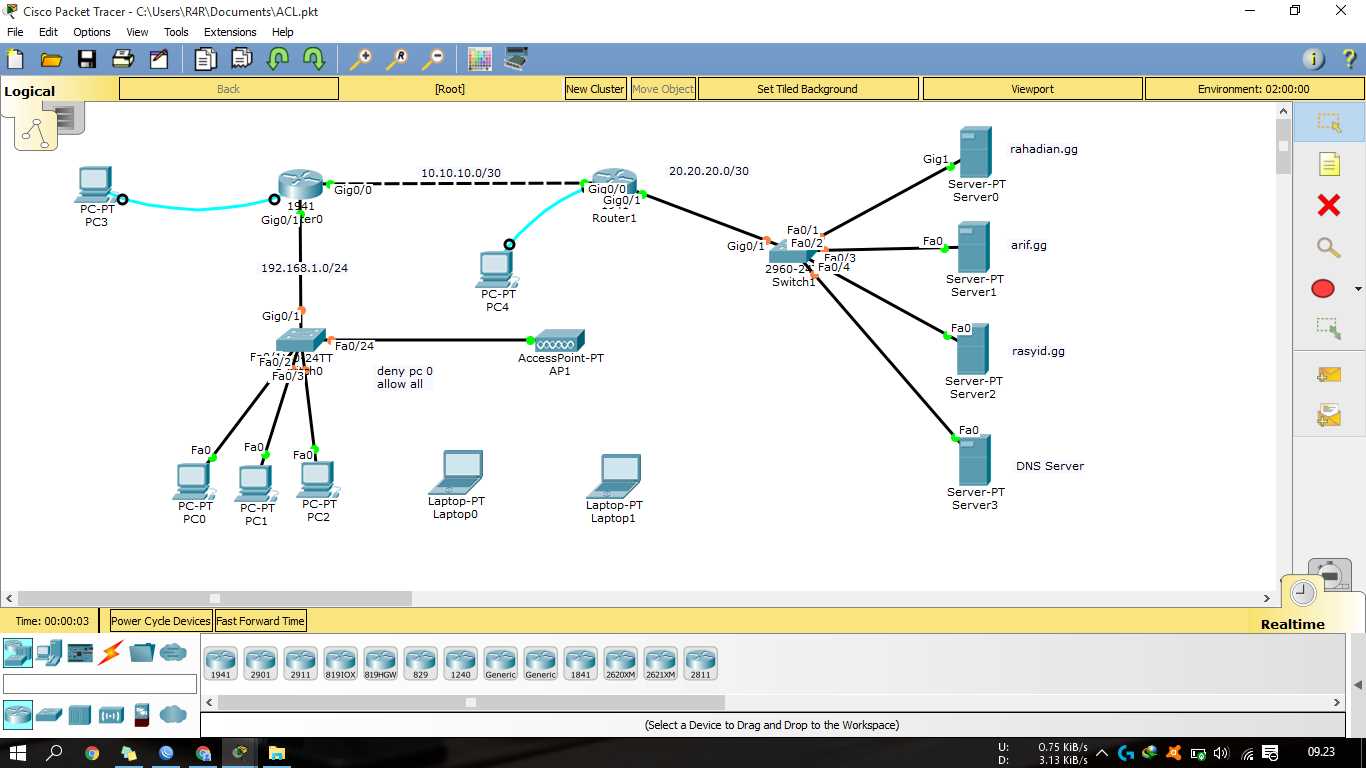Select the Components category icon
The width and height of the screenshot is (1366, 768).
coord(80,653)
